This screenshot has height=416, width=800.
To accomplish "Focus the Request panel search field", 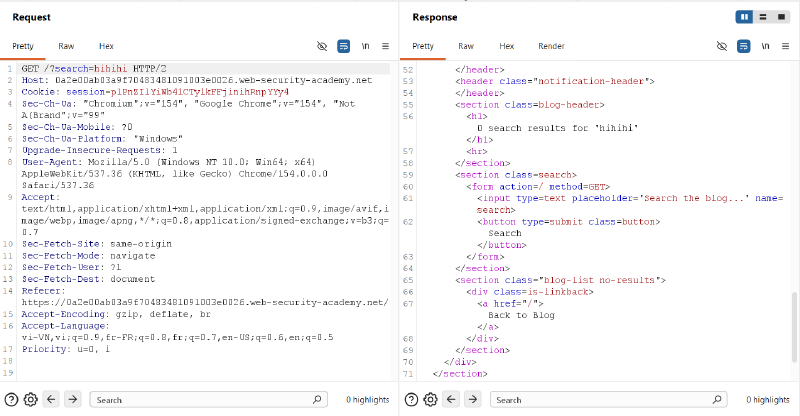I will [x=208, y=400].
